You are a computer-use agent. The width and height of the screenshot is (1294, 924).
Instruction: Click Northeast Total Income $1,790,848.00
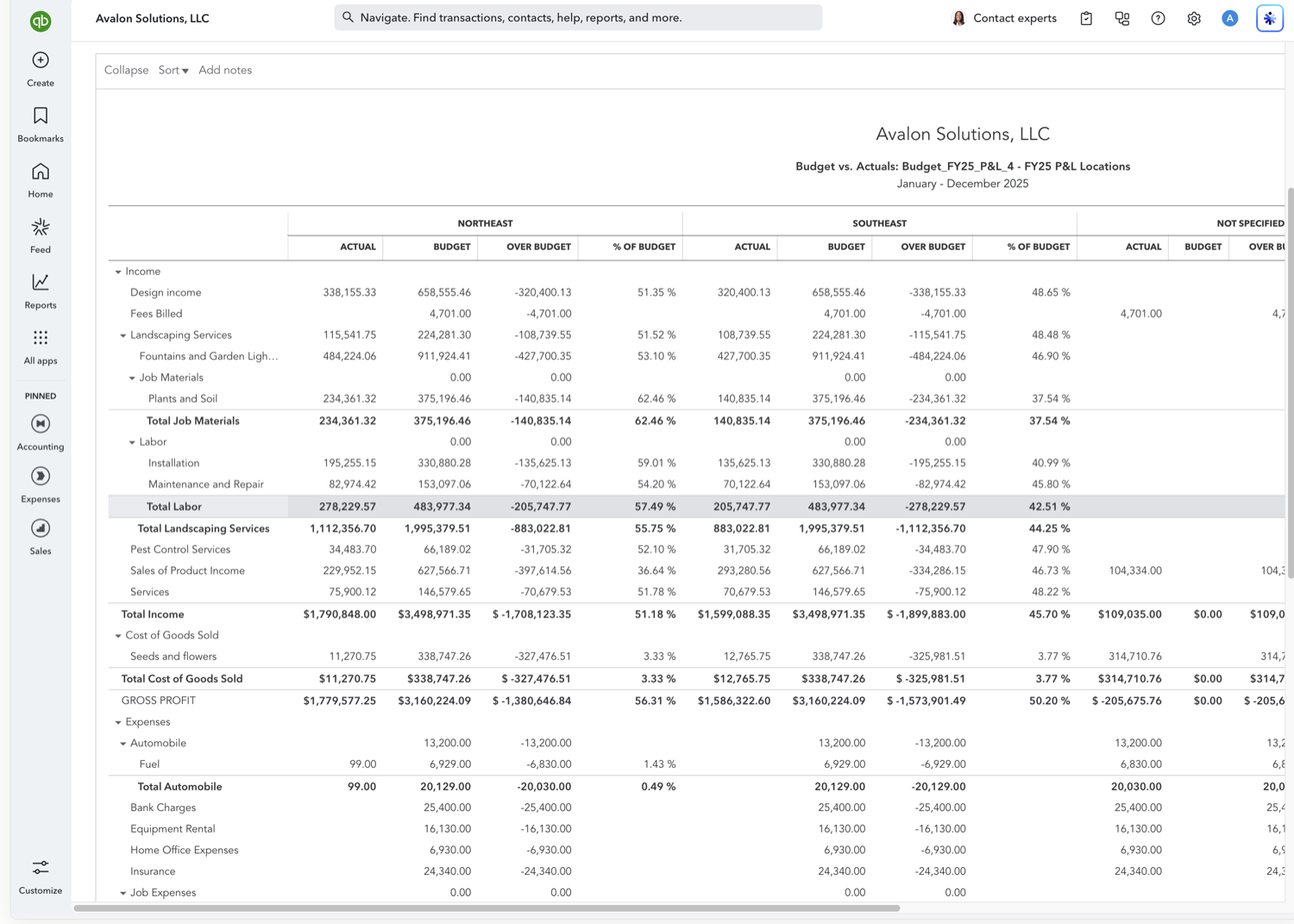[x=340, y=614]
